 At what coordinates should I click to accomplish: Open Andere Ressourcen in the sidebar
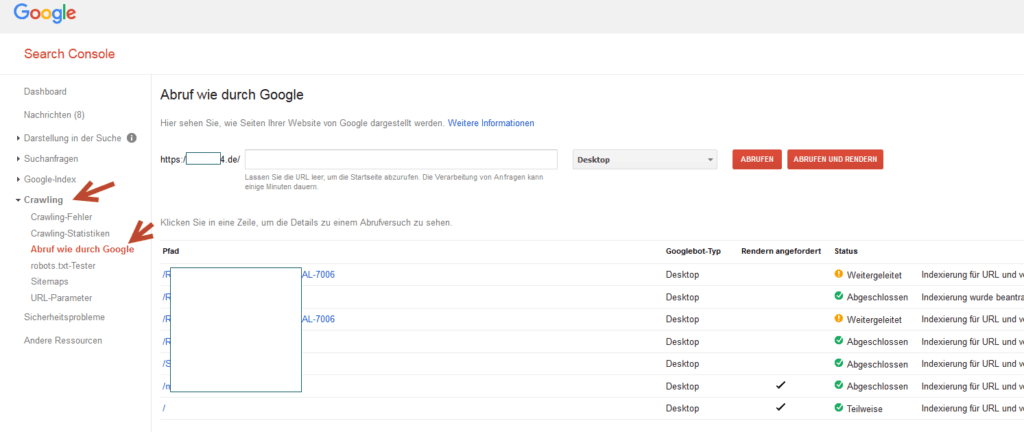63,341
